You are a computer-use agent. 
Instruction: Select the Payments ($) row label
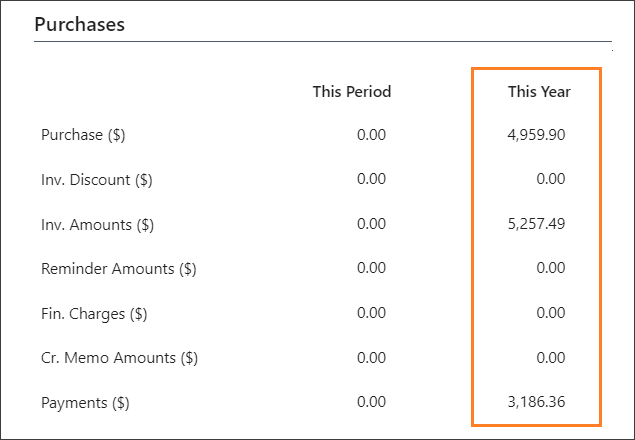(x=86, y=404)
